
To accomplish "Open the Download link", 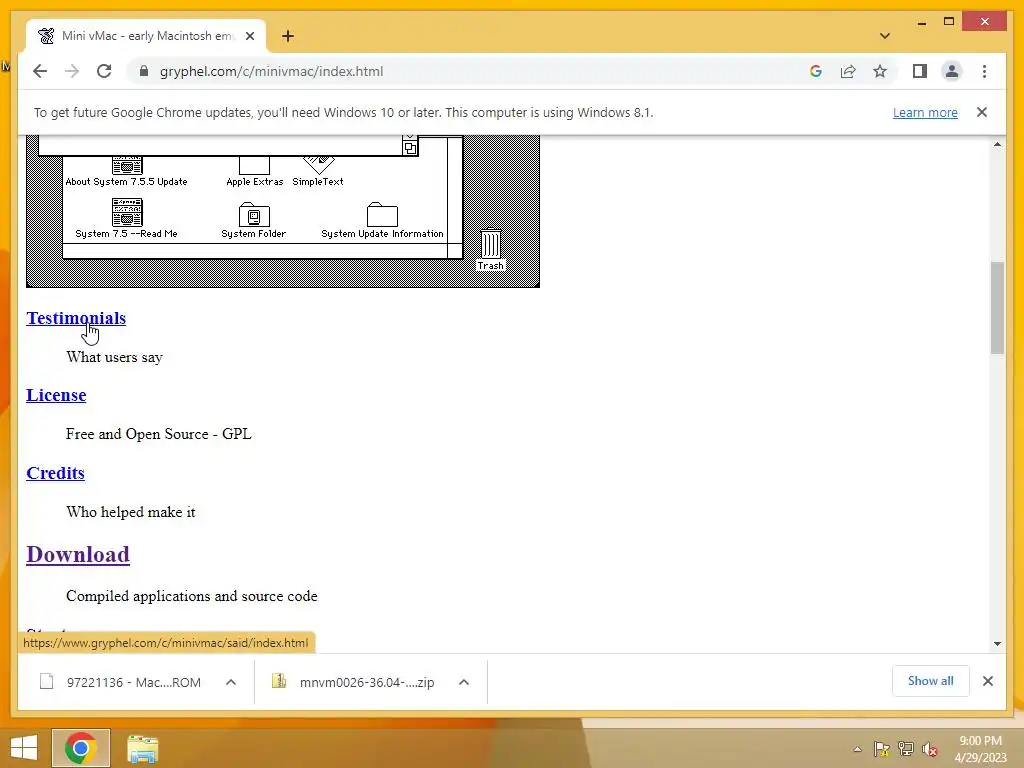I will tap(78, 554).
